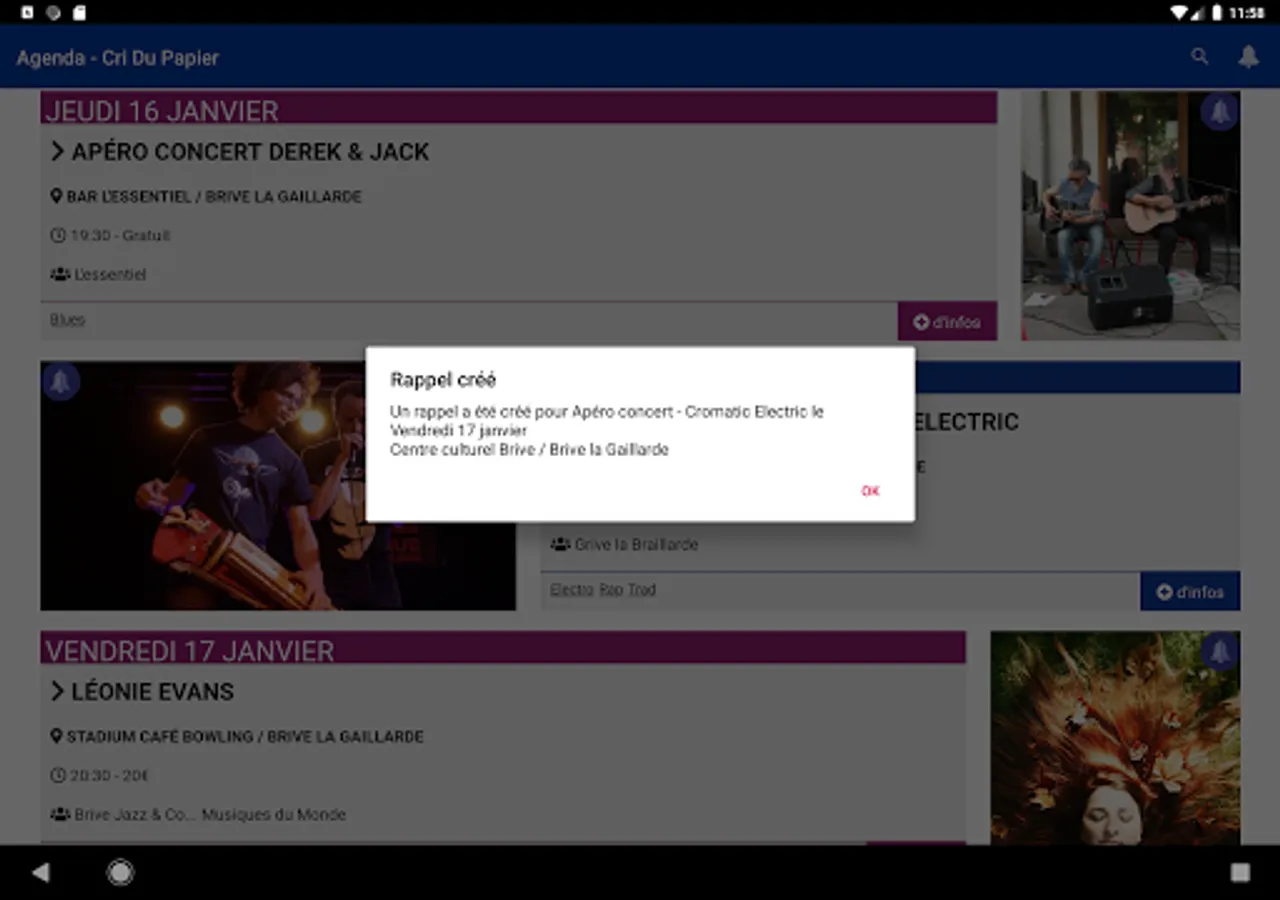The image size is (1280, 900).
Task: Open the Derek & Jack guitarists photo
Action: coord(1130,216)
